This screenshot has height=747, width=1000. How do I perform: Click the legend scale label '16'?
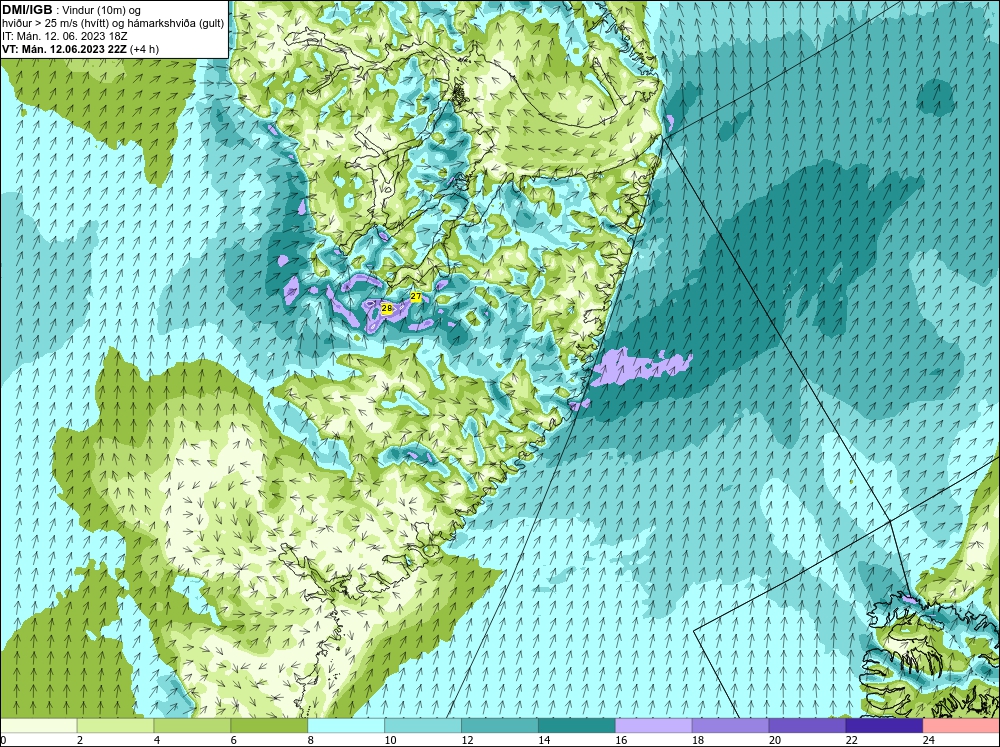pos(621,740)
